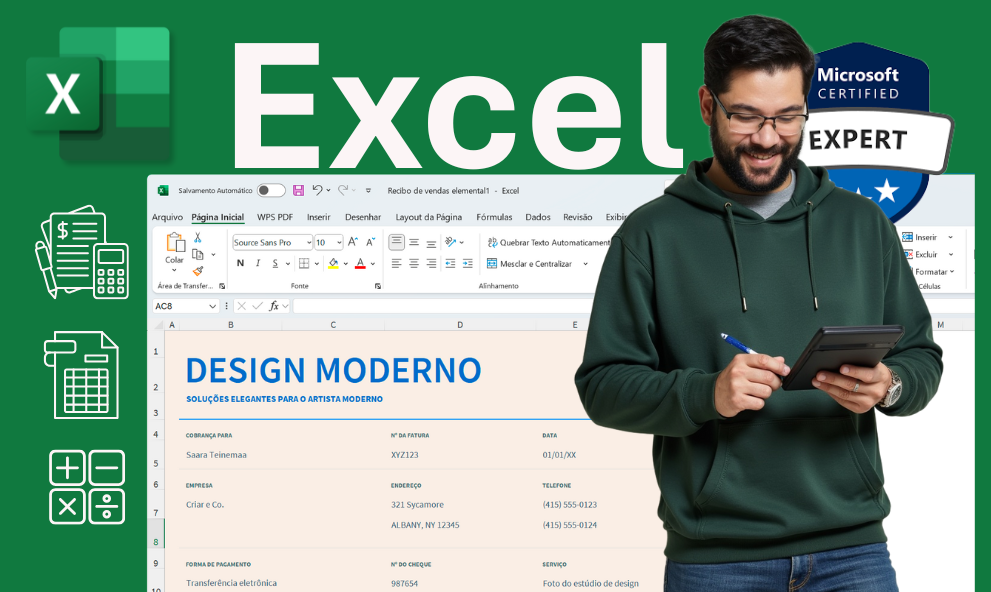The width and height of the screenshot is (991, 592).
Task: Click the Align Right icon
Action: (431, 263)
